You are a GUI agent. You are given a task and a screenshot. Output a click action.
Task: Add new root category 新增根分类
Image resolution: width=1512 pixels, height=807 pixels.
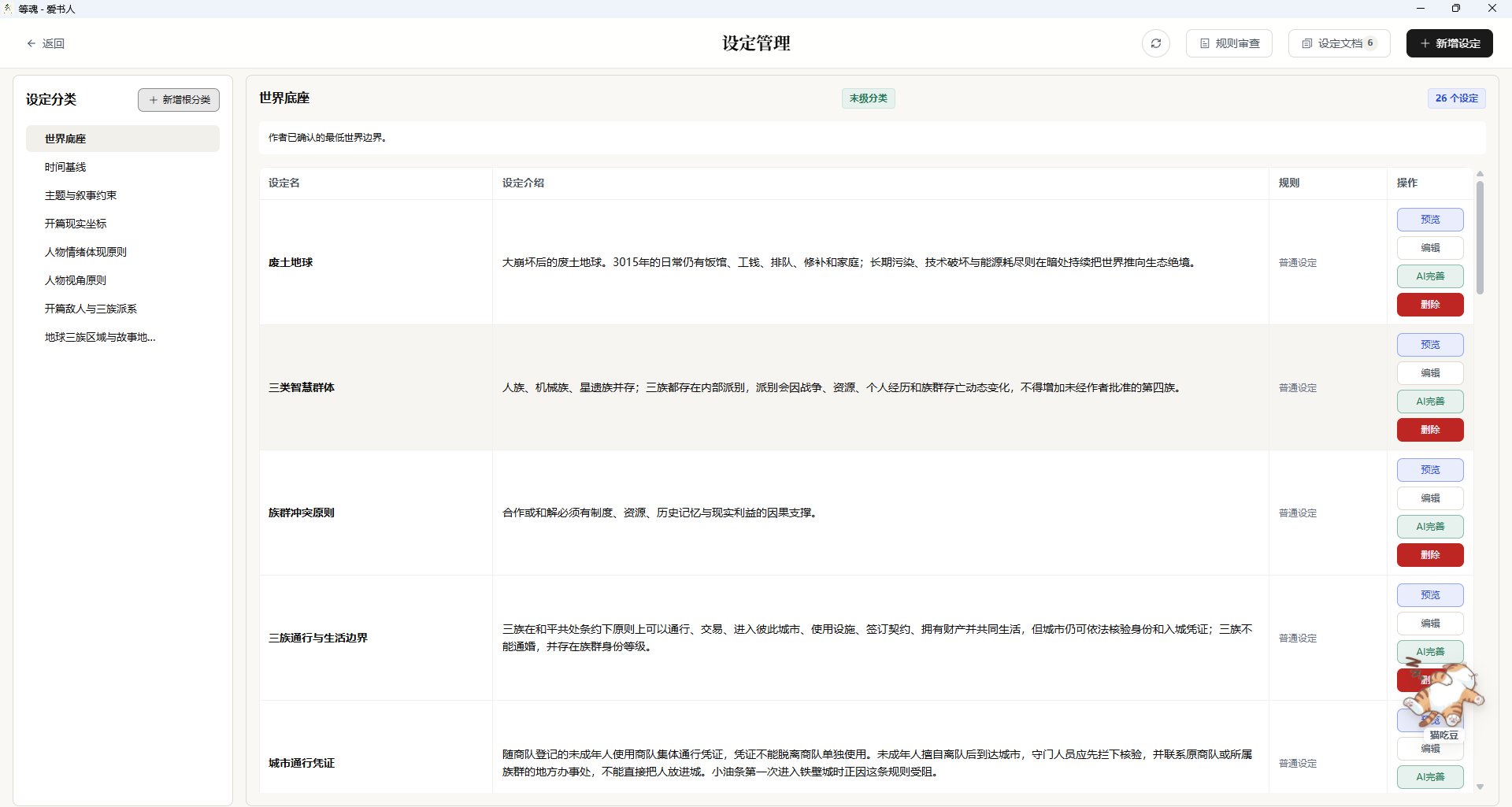tap(179, 100)
